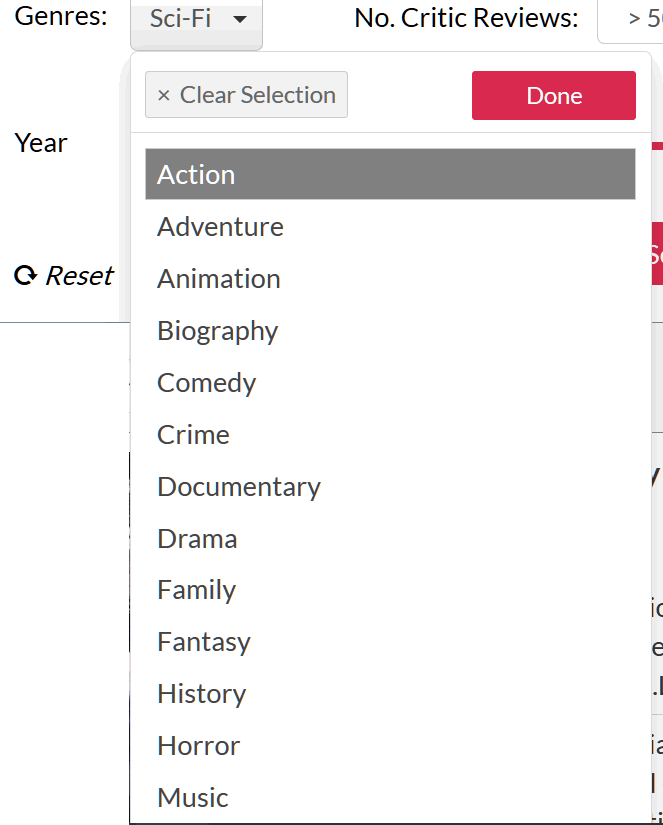Click the Done button
Screen dimensions: 663x825
click(554, 95)
